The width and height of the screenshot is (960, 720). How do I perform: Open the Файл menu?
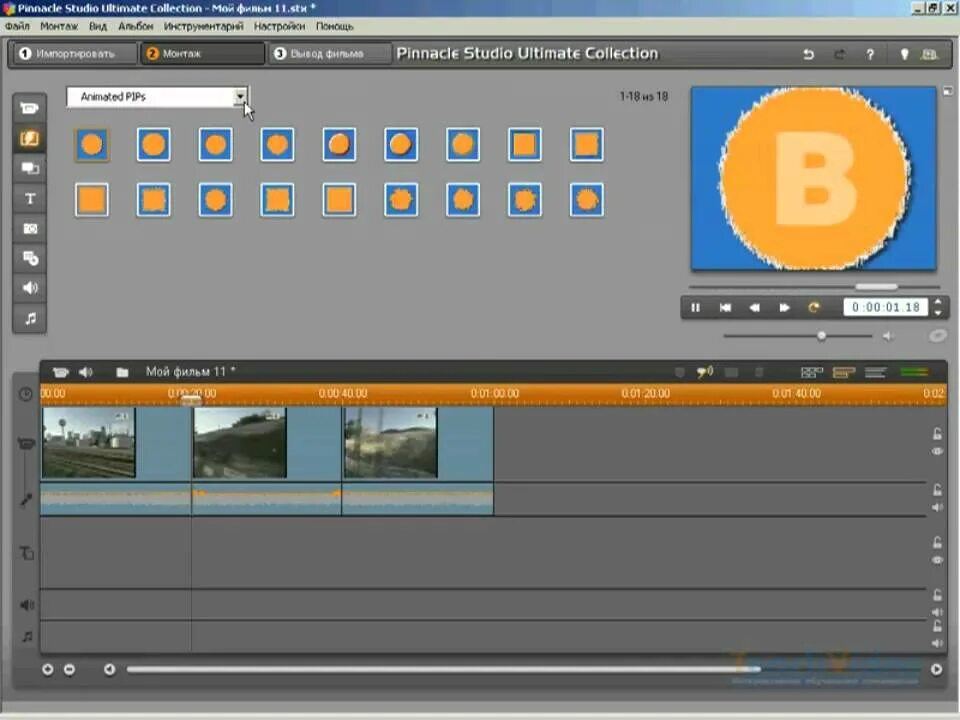[x=17, y=26]
